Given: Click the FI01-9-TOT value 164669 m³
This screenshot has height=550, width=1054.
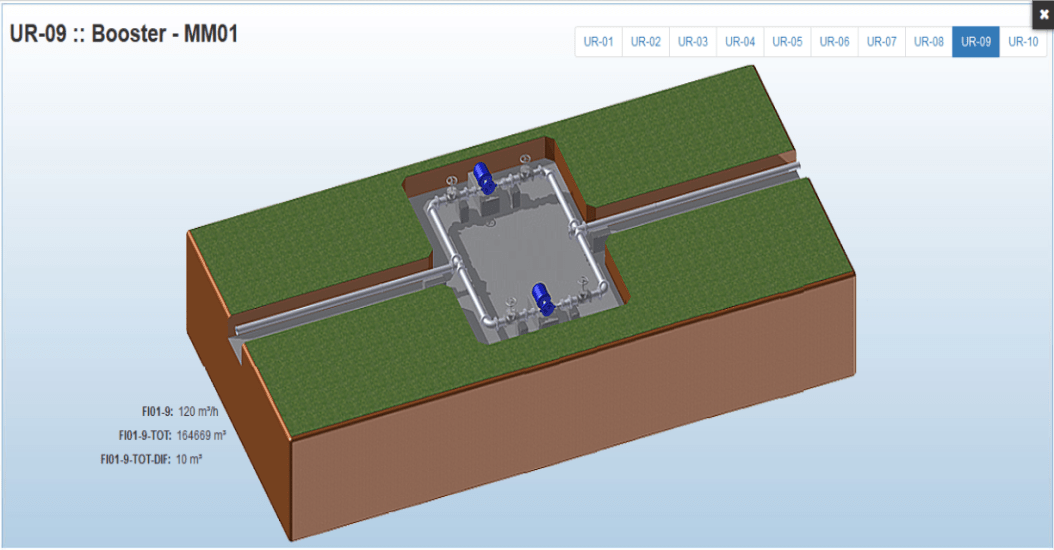Looking at the screenshot, I should coord(201,436).
